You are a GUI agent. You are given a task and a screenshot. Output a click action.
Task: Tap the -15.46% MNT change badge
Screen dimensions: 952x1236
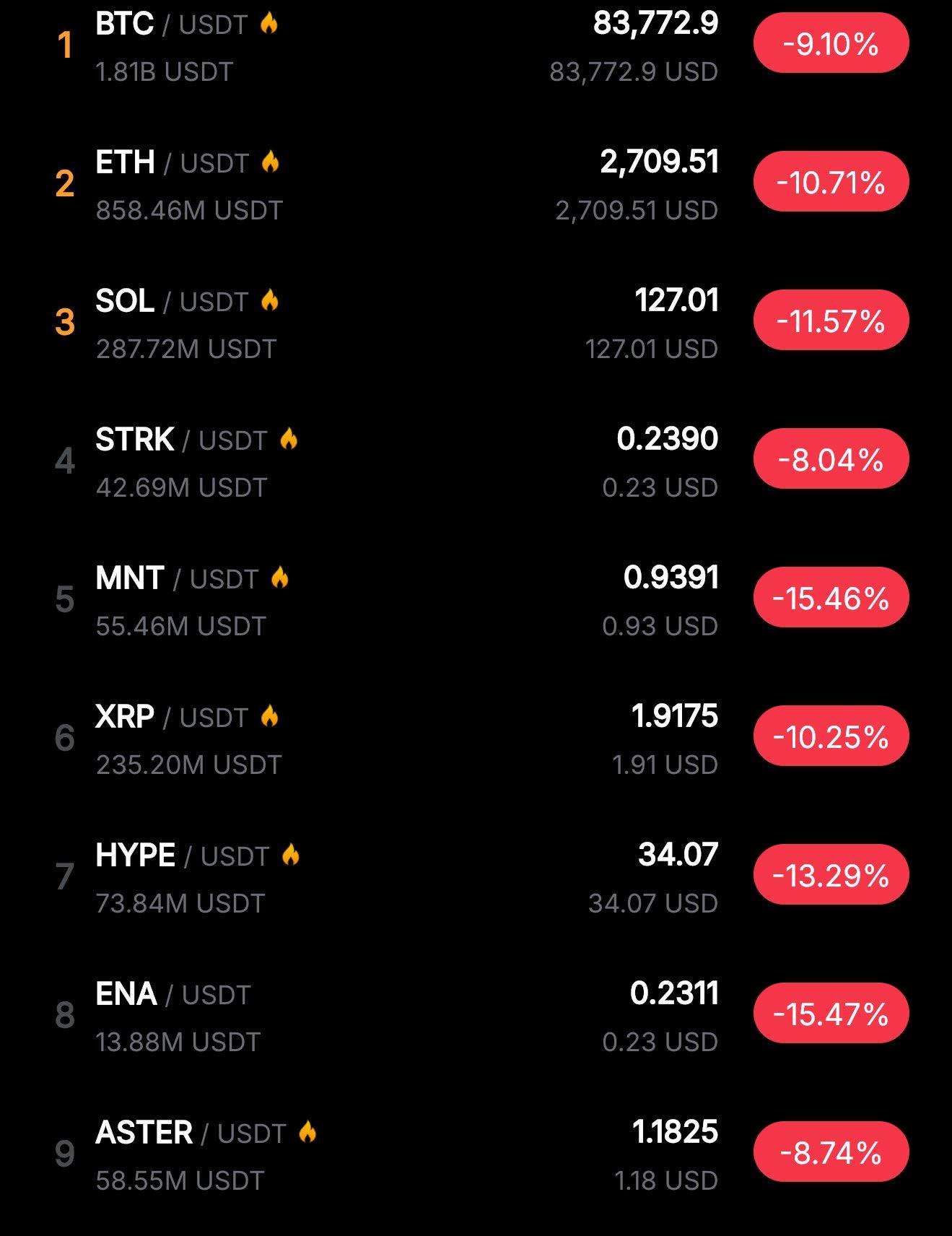tap(831, 599)
